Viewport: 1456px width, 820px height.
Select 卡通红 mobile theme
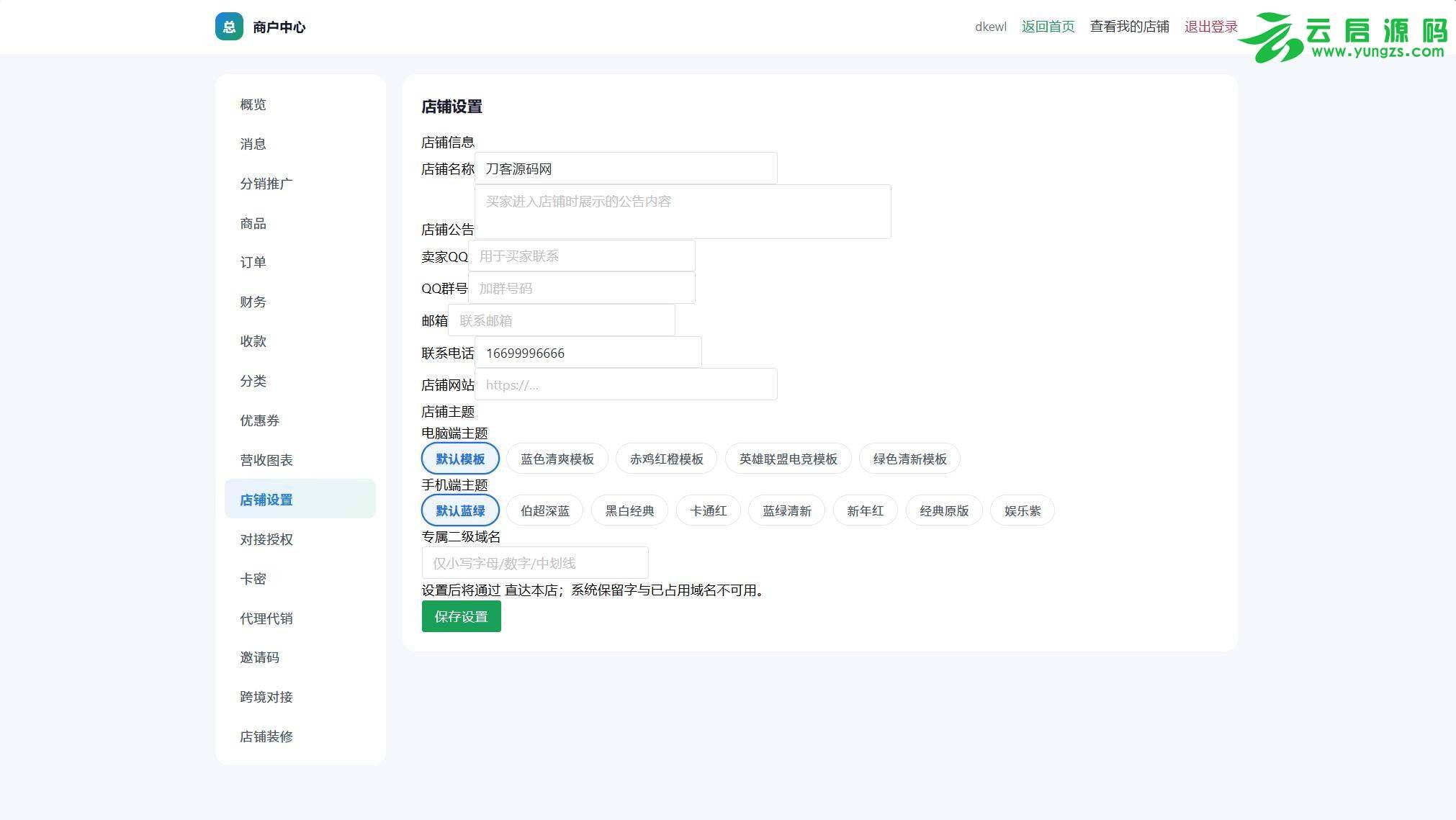pyautogui.click(x=709, y=511)
